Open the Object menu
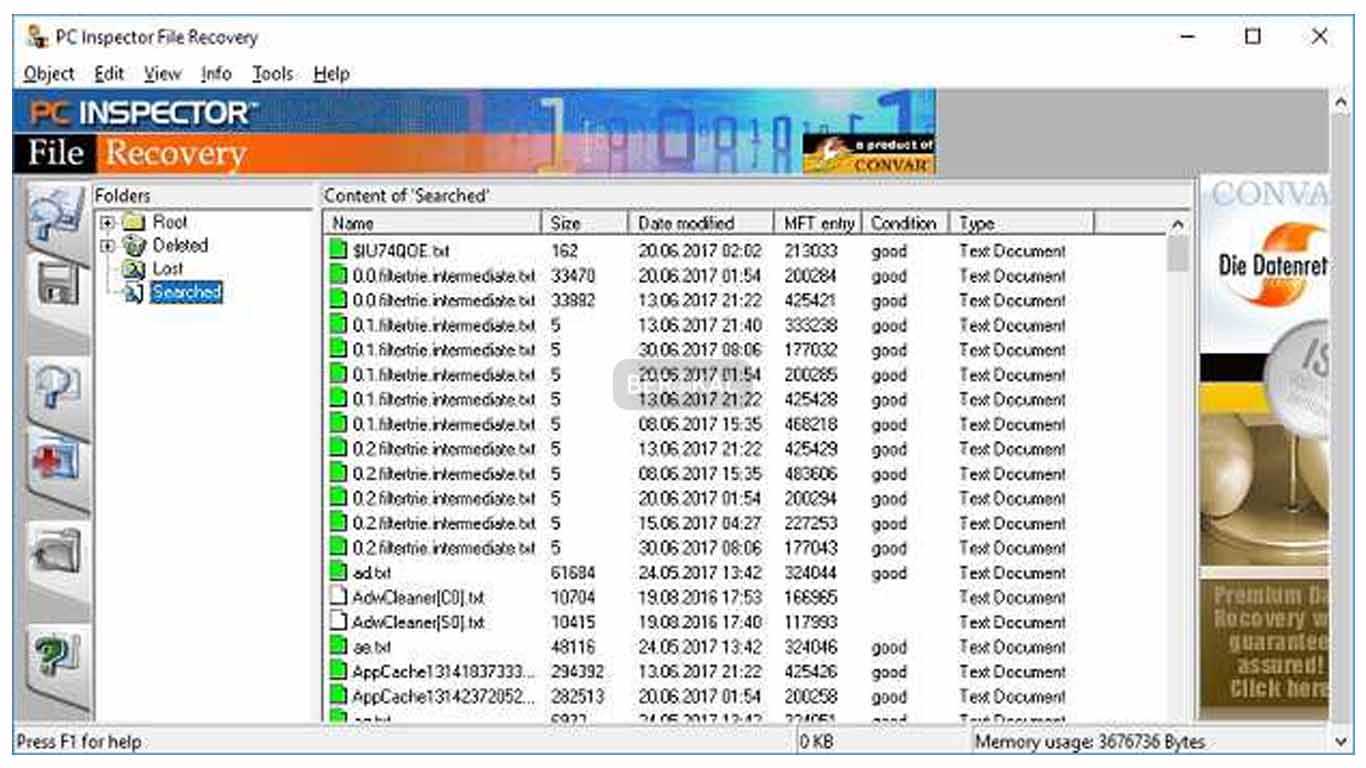The height and width of the screenshot is (768, 1366). [47, 73]
